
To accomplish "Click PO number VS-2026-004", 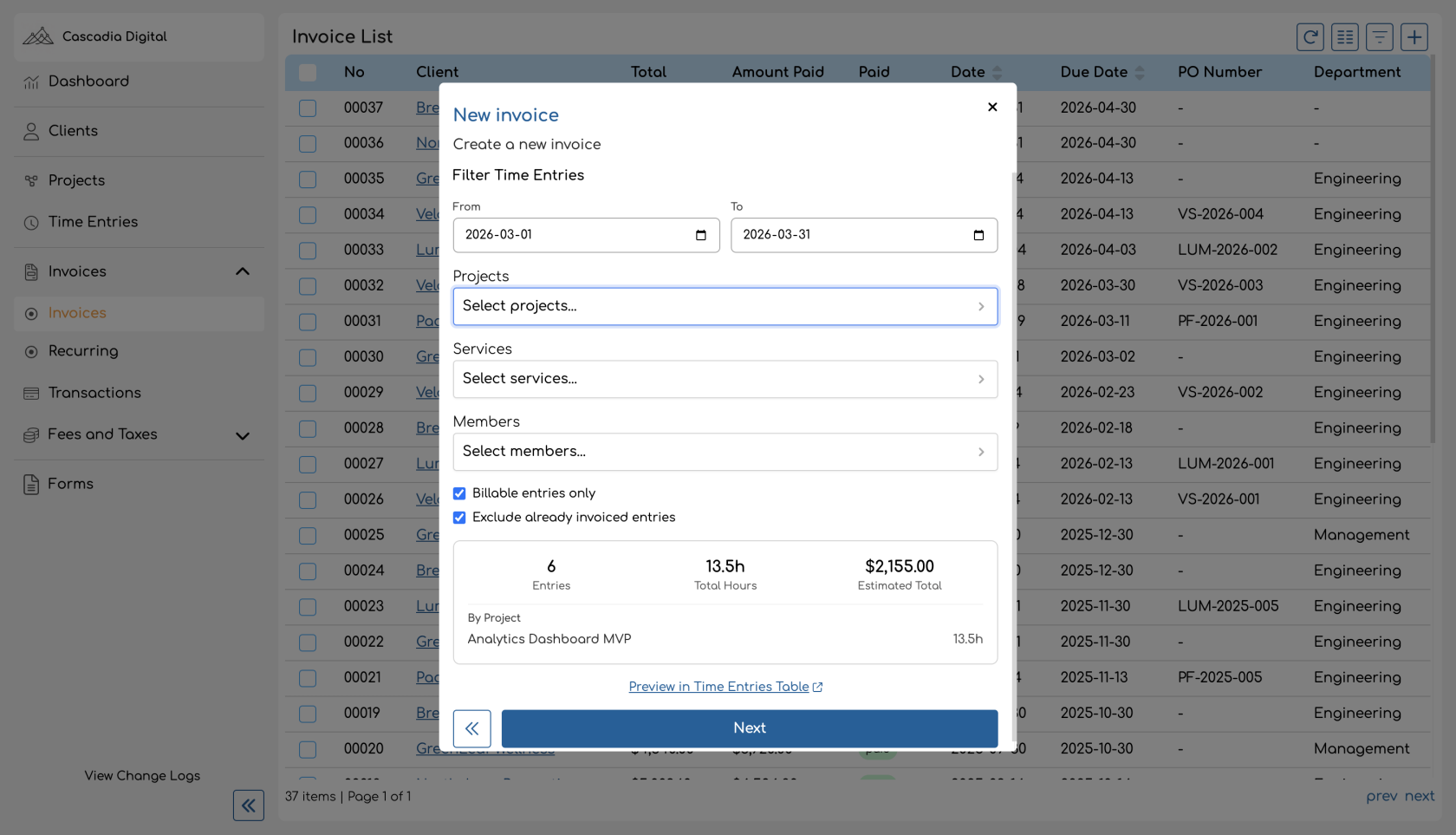I will point(1220,214).
